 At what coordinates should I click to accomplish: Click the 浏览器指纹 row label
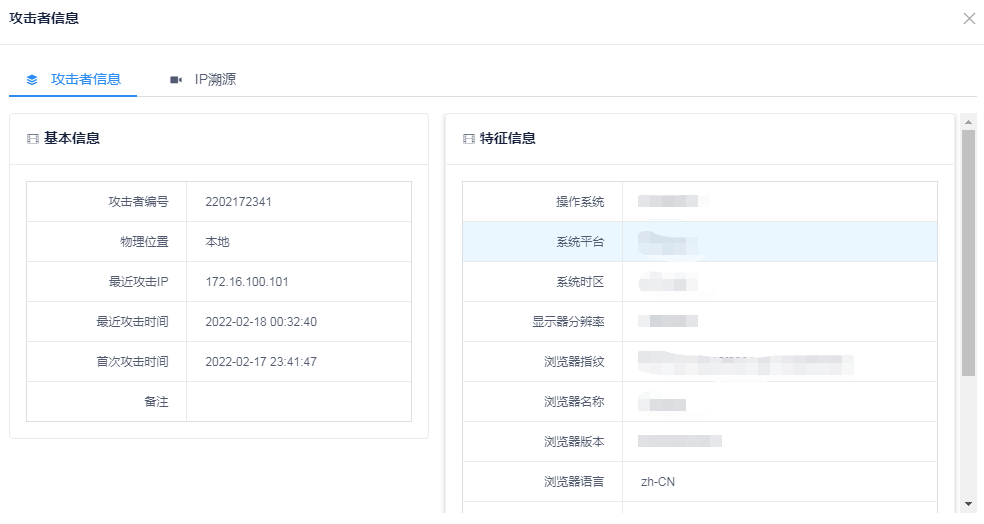574,362
